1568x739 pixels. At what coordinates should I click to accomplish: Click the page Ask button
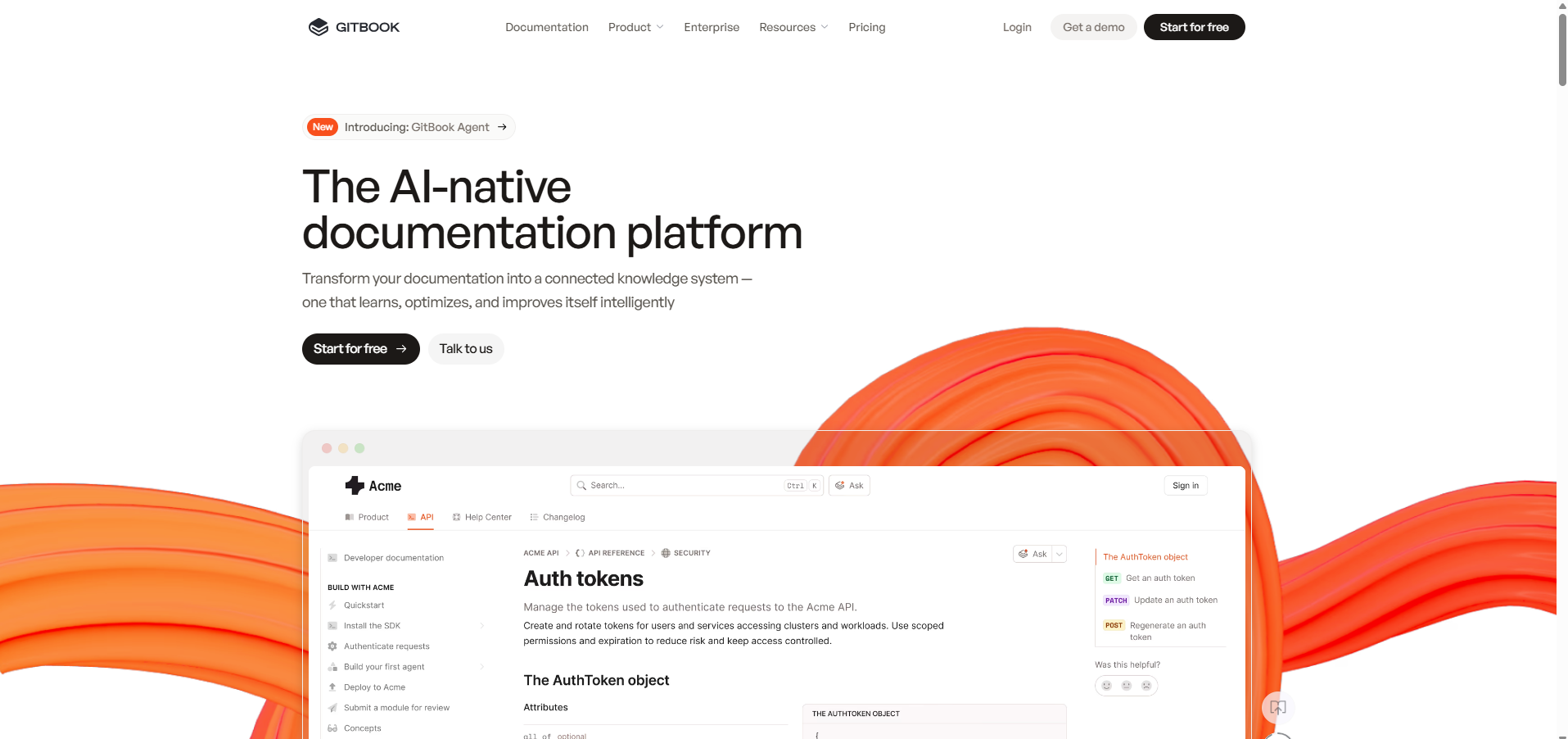click(x=1033, y=554)
